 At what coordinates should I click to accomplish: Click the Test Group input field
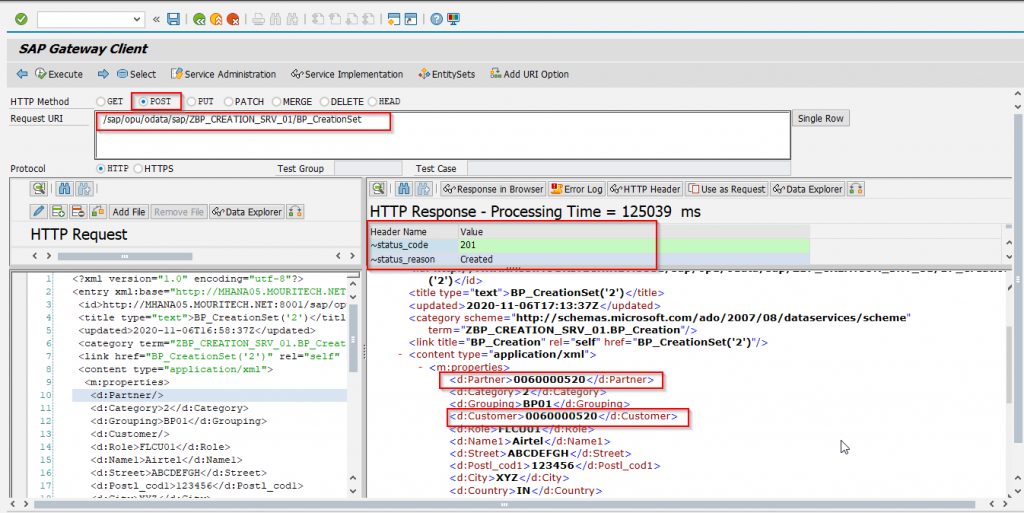(368, 168)
